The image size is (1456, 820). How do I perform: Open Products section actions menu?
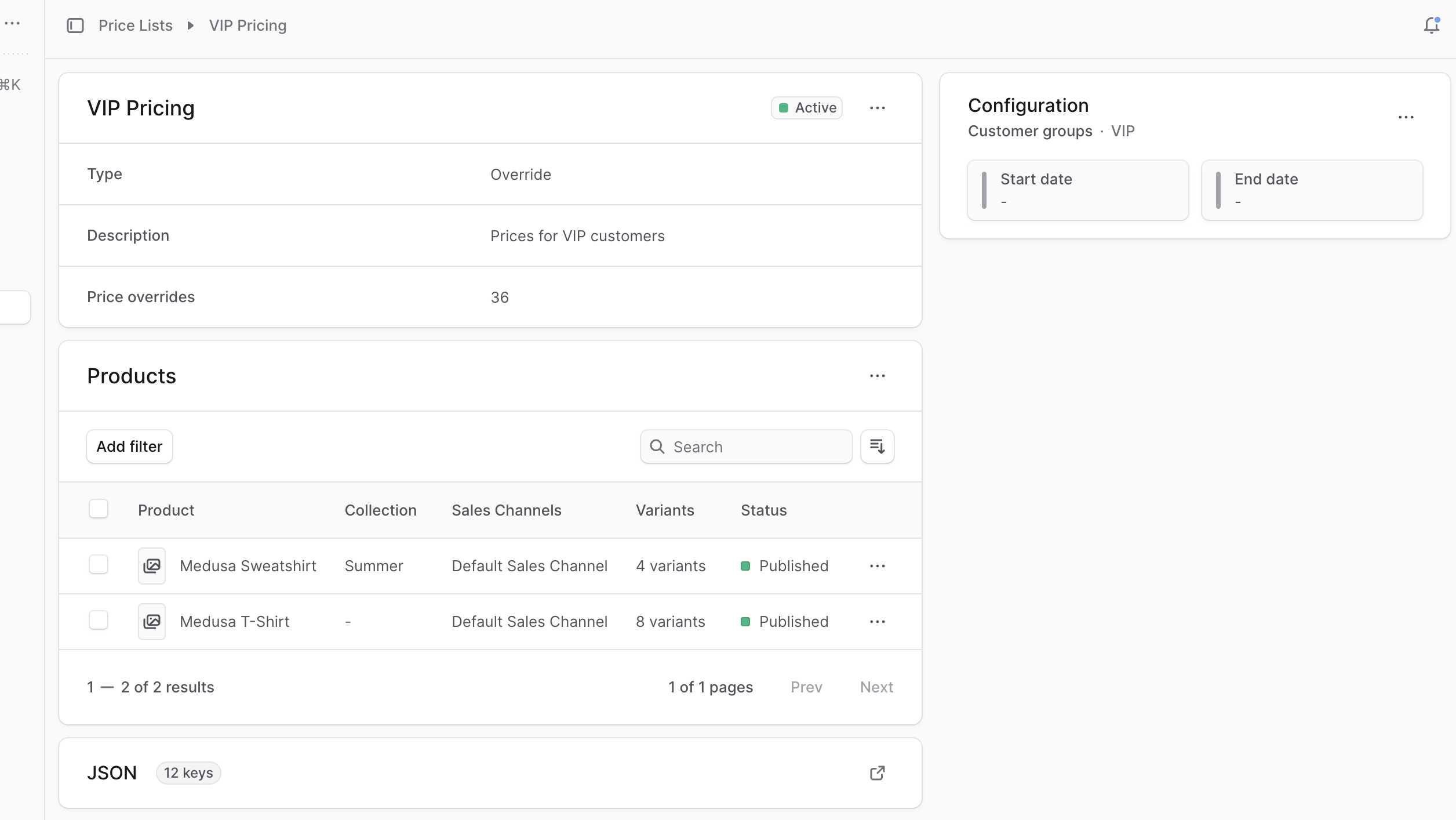click(877, 376)
